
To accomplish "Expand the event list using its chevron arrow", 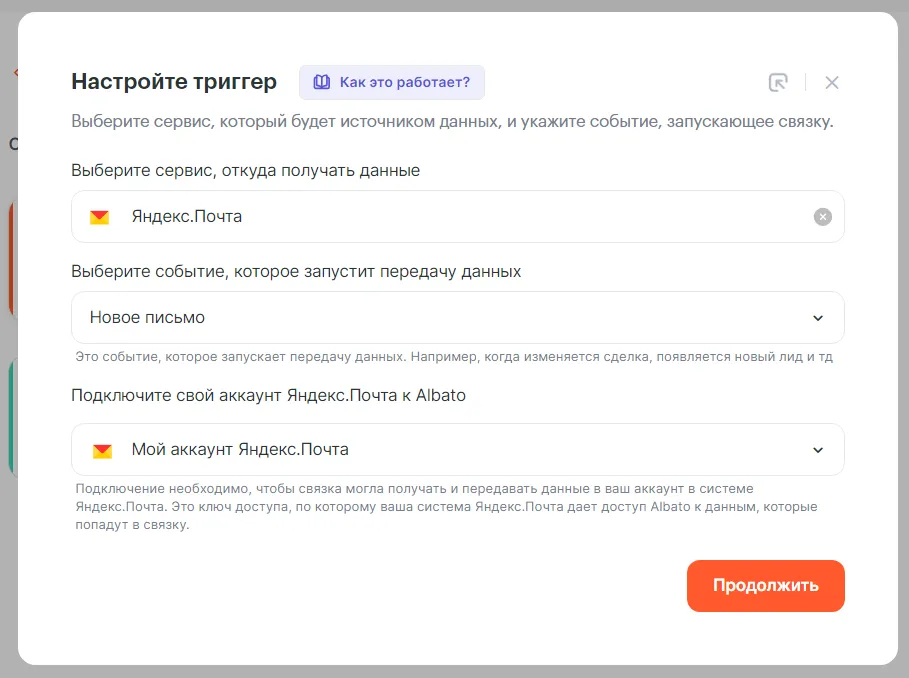I will (818, 318).
